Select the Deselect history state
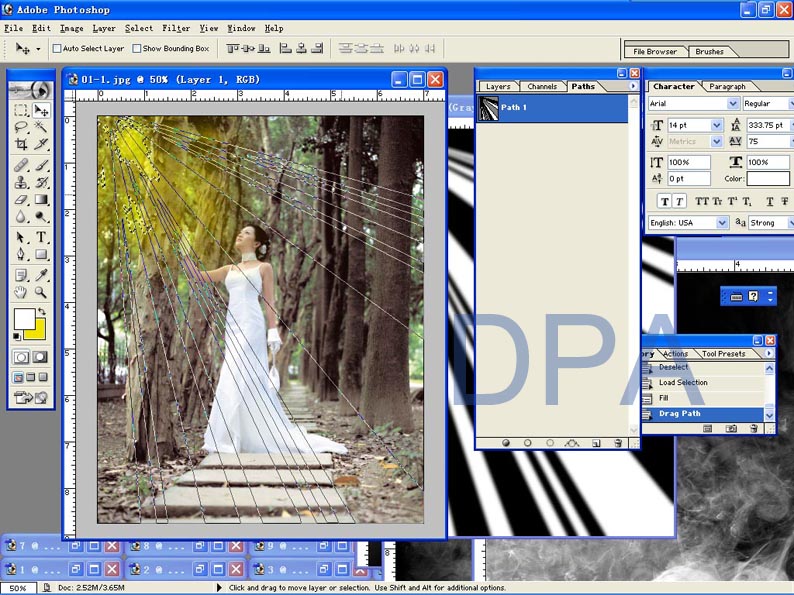Image resolution: width=794 pixels, height=595 pixels. tap(703, 368)
